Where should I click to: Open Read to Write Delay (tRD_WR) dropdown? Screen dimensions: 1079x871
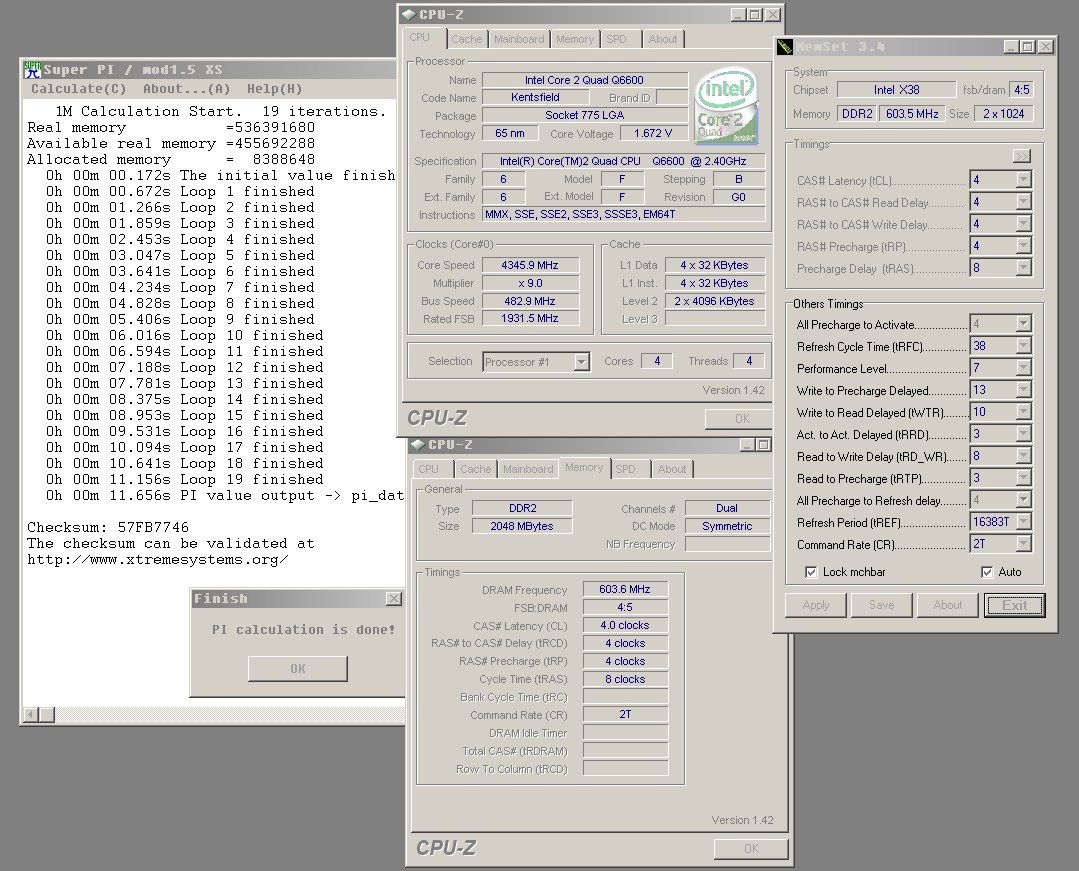click(1023, 456)
